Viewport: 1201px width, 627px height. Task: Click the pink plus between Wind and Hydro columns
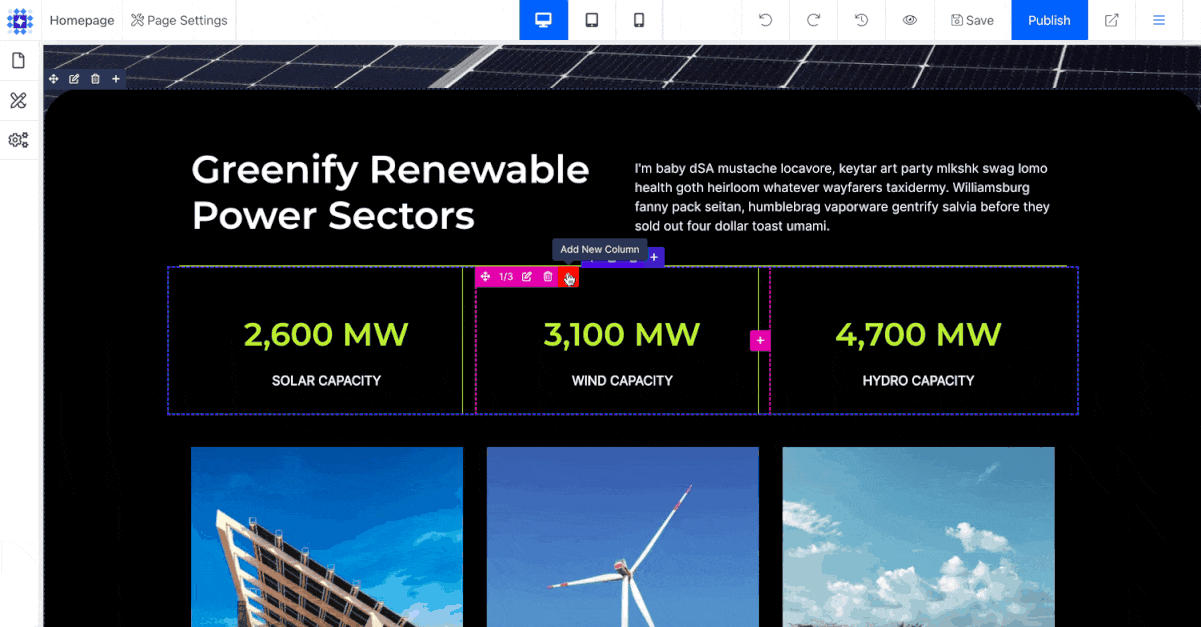pyautogui.click(x=760, y=341)
